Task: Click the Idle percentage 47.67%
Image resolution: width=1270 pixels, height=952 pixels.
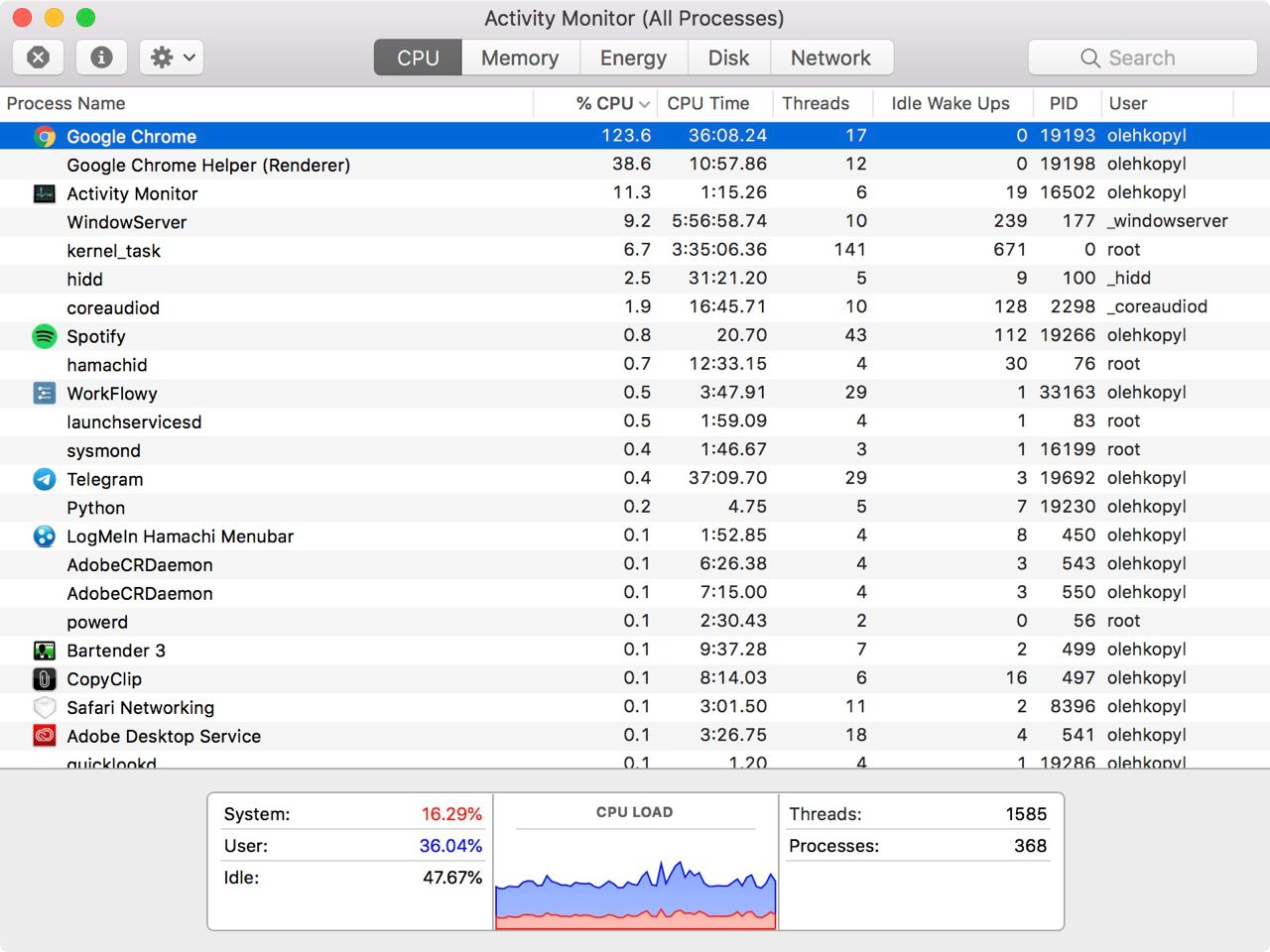Action: pyautogui.click(x=452, y=878)
